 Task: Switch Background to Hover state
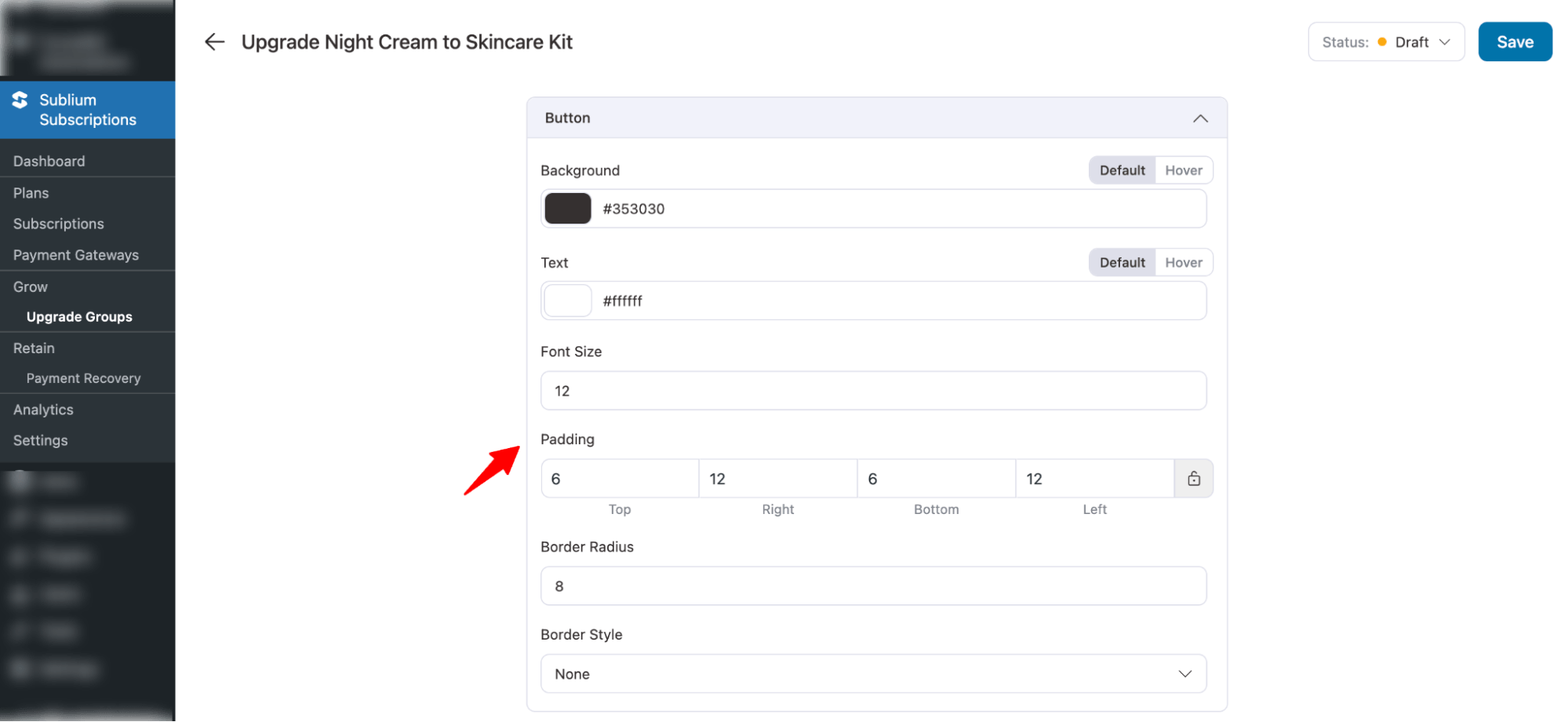point(1183,170)
